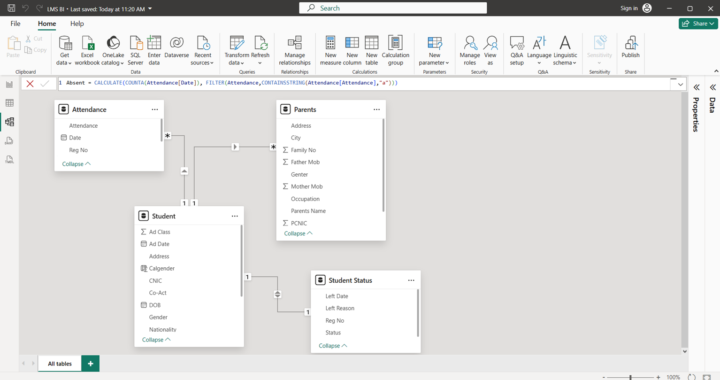Click the Share button
This screenshot has width=720, height=380.
(x=698, y=23)
